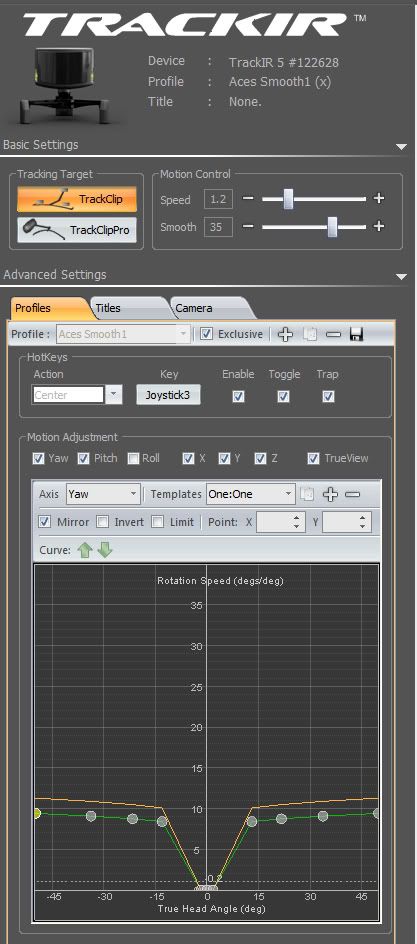
Task: Uncheck the hotkey Enable checkbox
Action: 239,396
